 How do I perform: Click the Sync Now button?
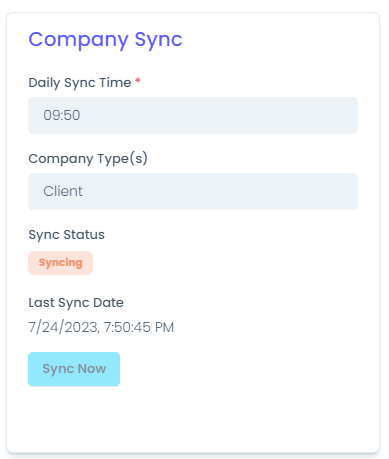[x=74, y=369]
